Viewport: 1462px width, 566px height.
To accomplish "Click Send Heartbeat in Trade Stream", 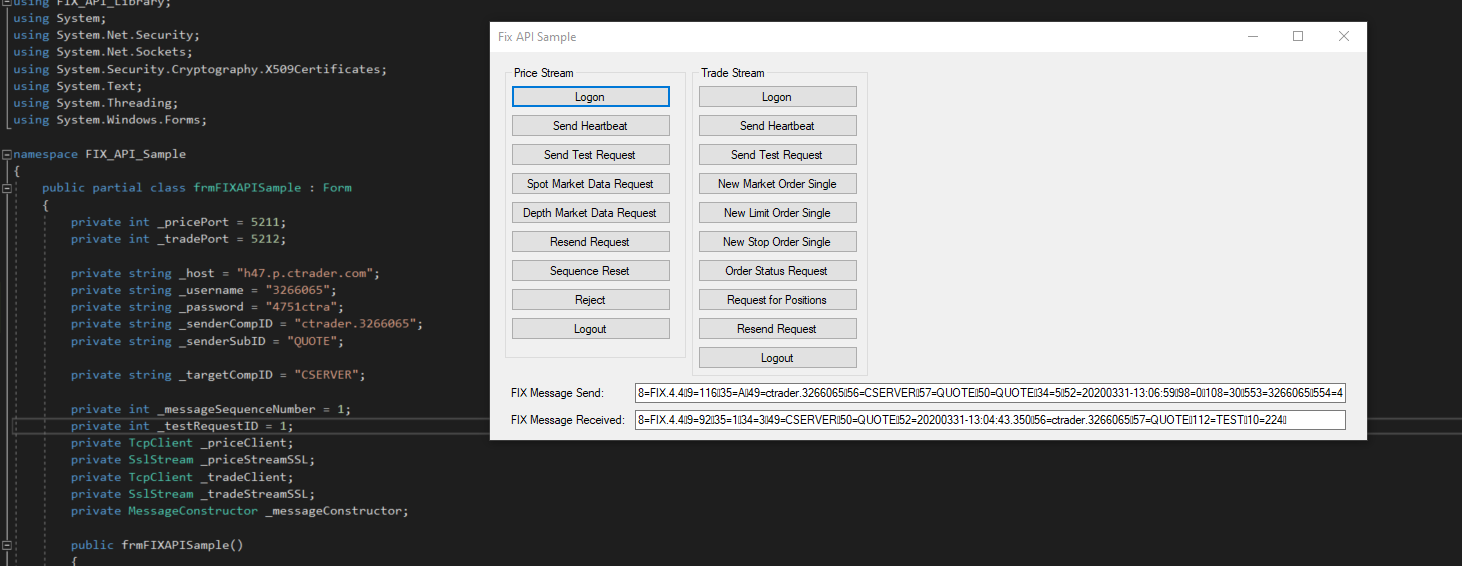I will click(777, 126).
